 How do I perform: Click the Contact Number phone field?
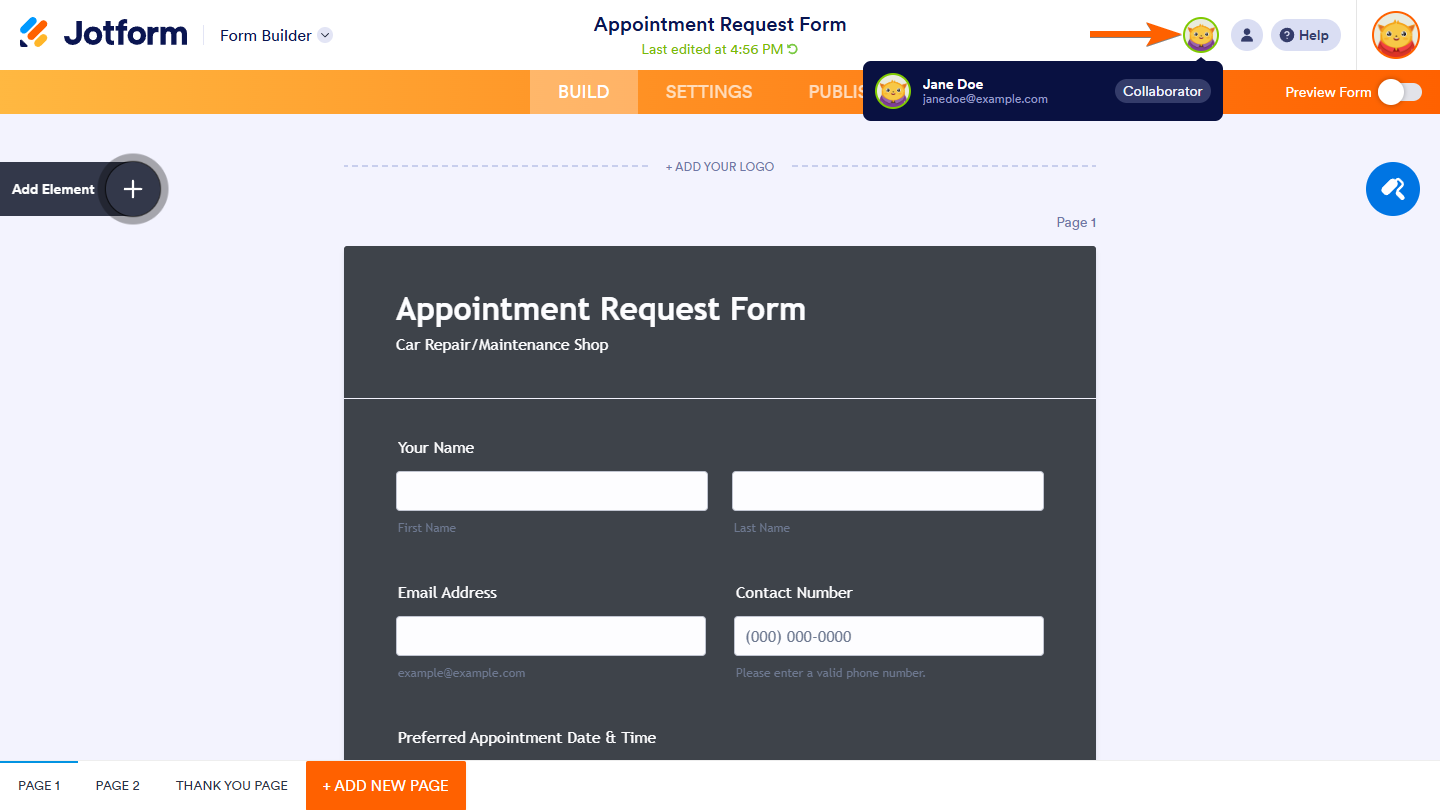[x=888, y=636]
